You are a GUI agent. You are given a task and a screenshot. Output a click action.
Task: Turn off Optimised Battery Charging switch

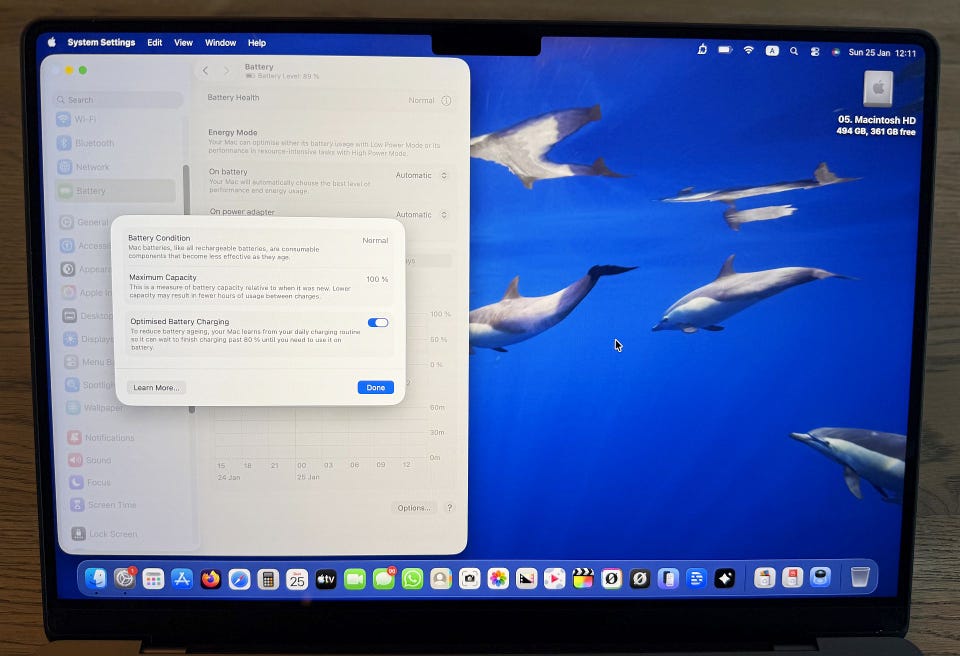coord(378,323)
